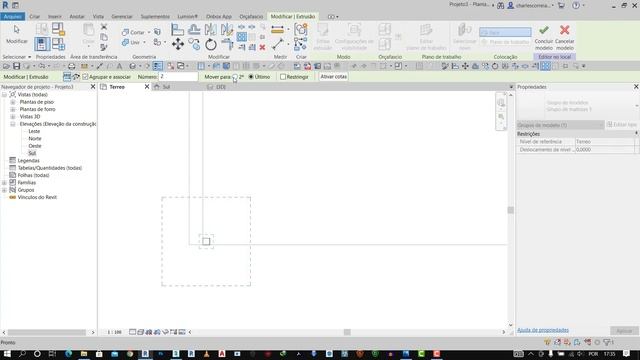Click the Text 'A' icon in quick access toolbar

click(x=119, y=66)
